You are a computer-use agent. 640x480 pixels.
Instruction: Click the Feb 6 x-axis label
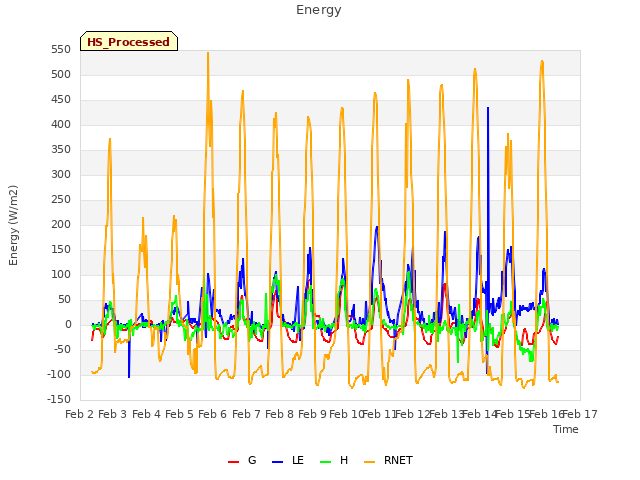pyautogui.click(x=212, y=414)
